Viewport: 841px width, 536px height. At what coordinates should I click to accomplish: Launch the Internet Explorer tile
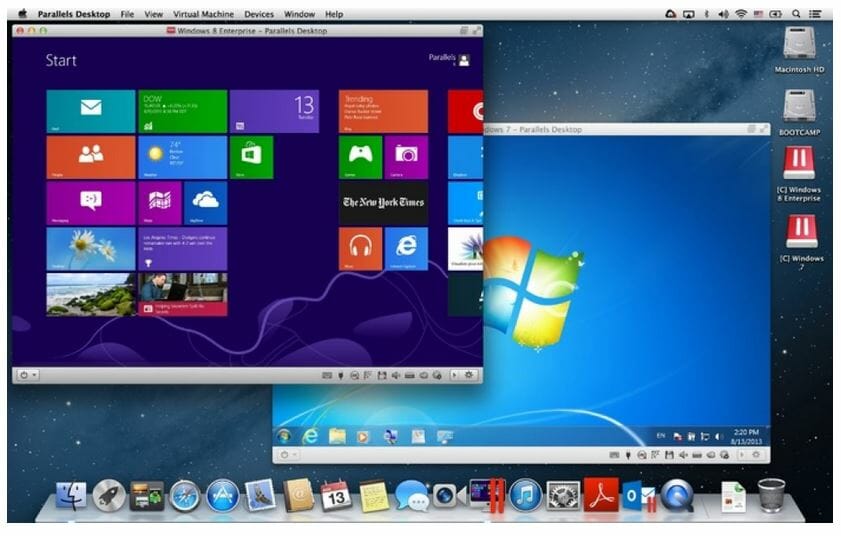coord(406,248)
